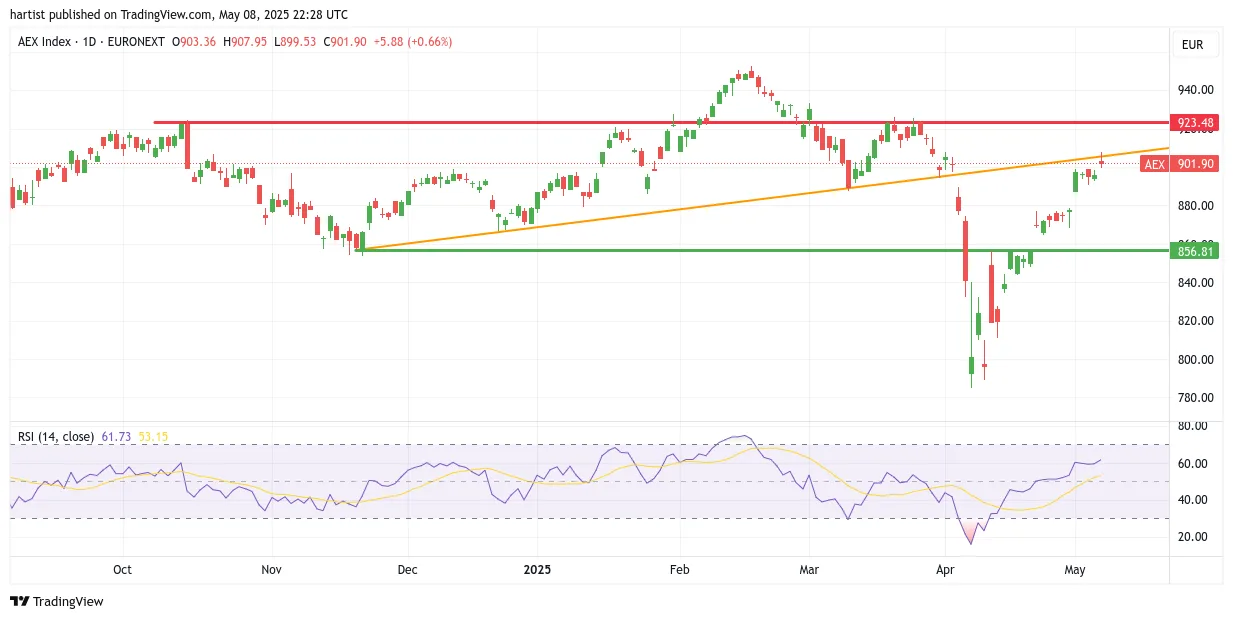This screenshot has width=1233, height=619.
Task: Click the 2025 label on time axis
Action: (x=538, y=570)
